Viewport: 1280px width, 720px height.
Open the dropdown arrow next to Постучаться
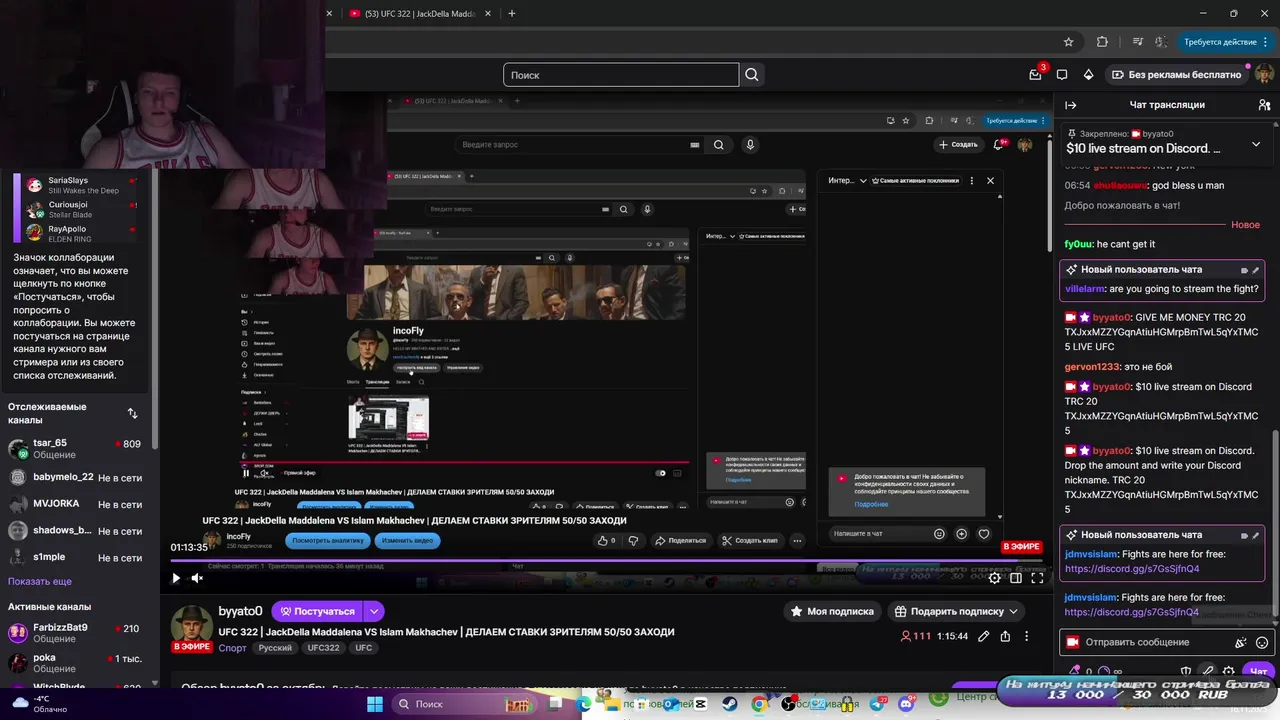point(374,611)
